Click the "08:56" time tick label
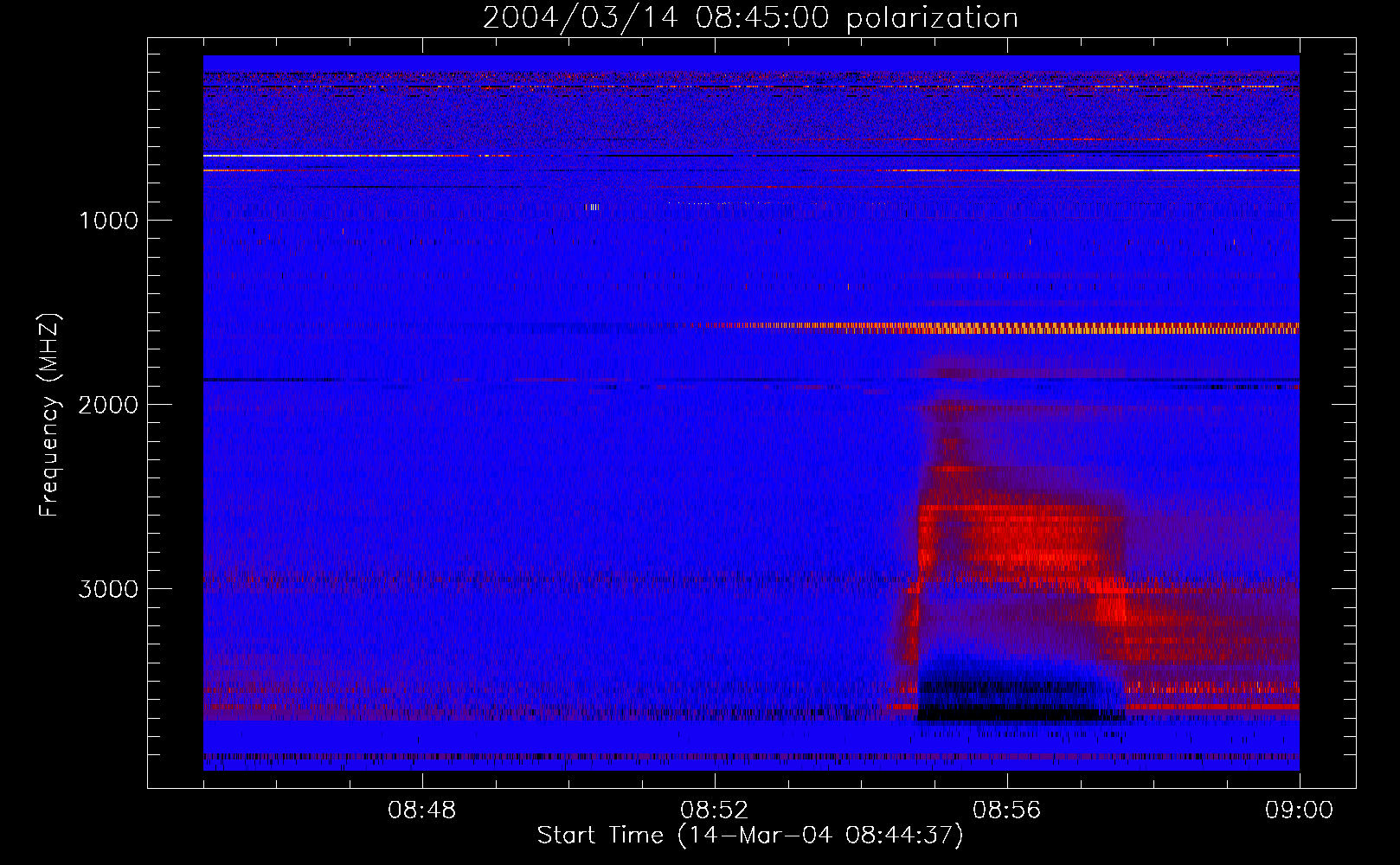This screenshot has height=865, width=1400. [x=1007, y=811]
